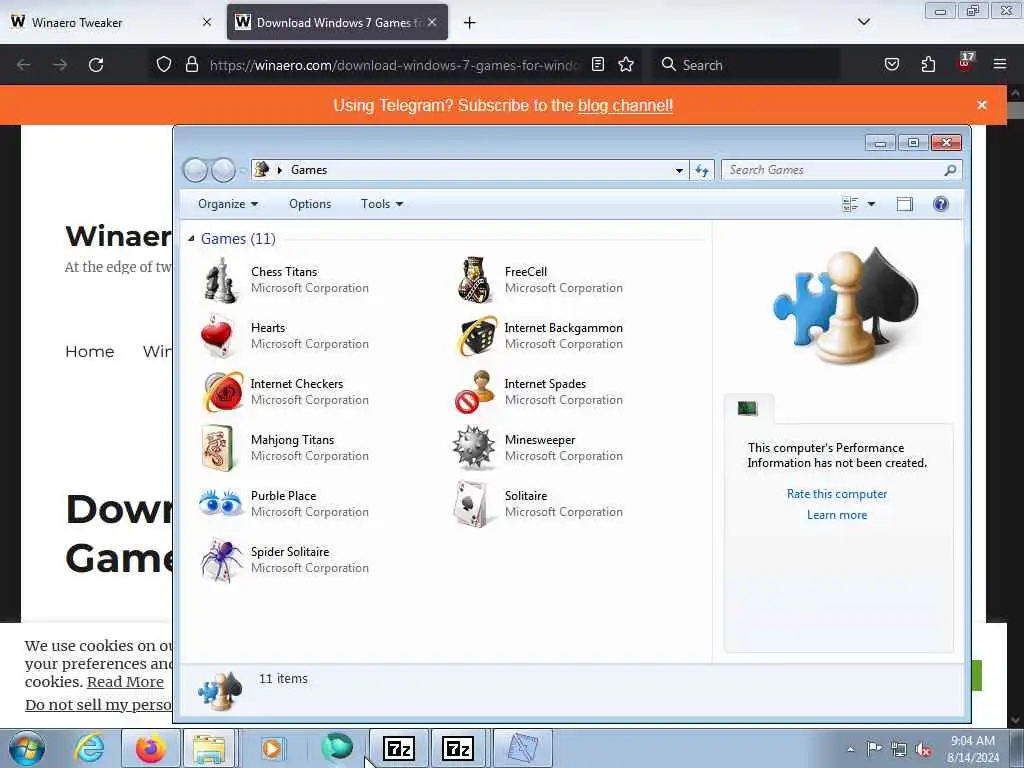Select the Mahjong Titans tile icon
Screen dimensions: 1024x768
218,448
